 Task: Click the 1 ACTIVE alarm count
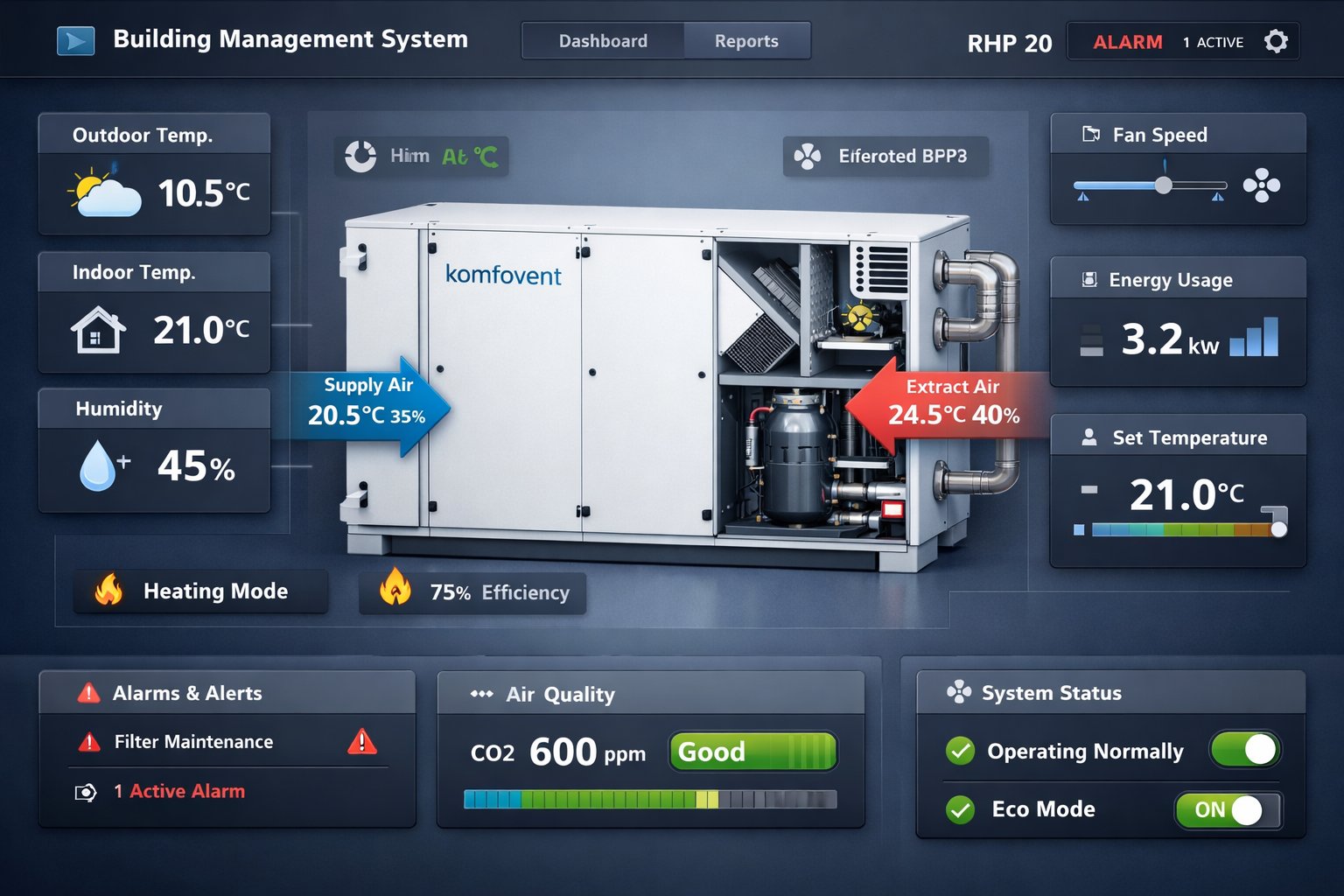[1213, 42]
